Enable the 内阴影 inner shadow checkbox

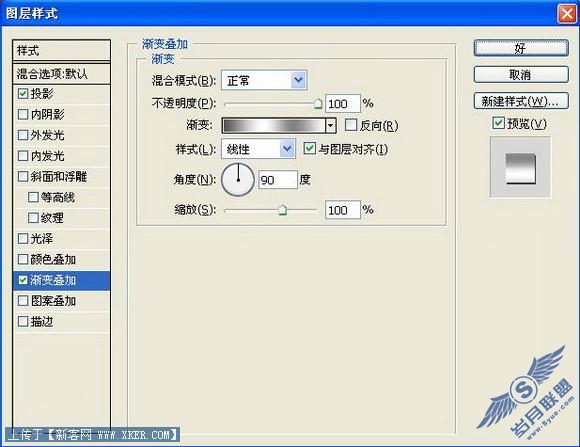(x=23, y=114)
